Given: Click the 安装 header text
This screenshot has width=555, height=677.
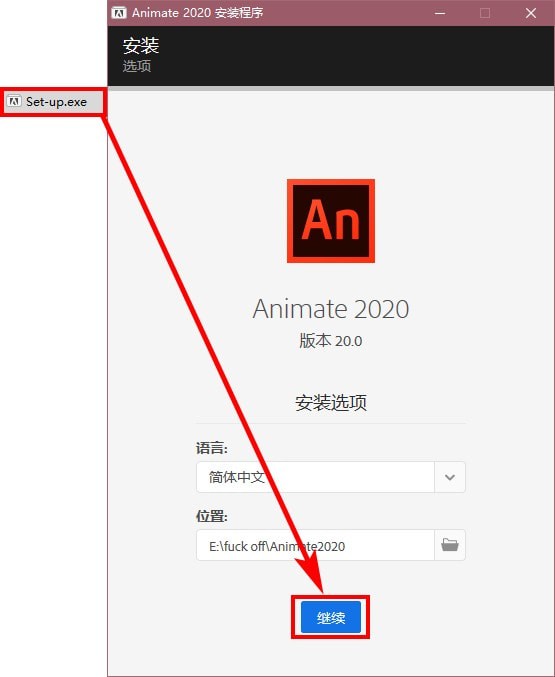Looking at the screenshot, I should pyautogui.click(x=141, y=46).
